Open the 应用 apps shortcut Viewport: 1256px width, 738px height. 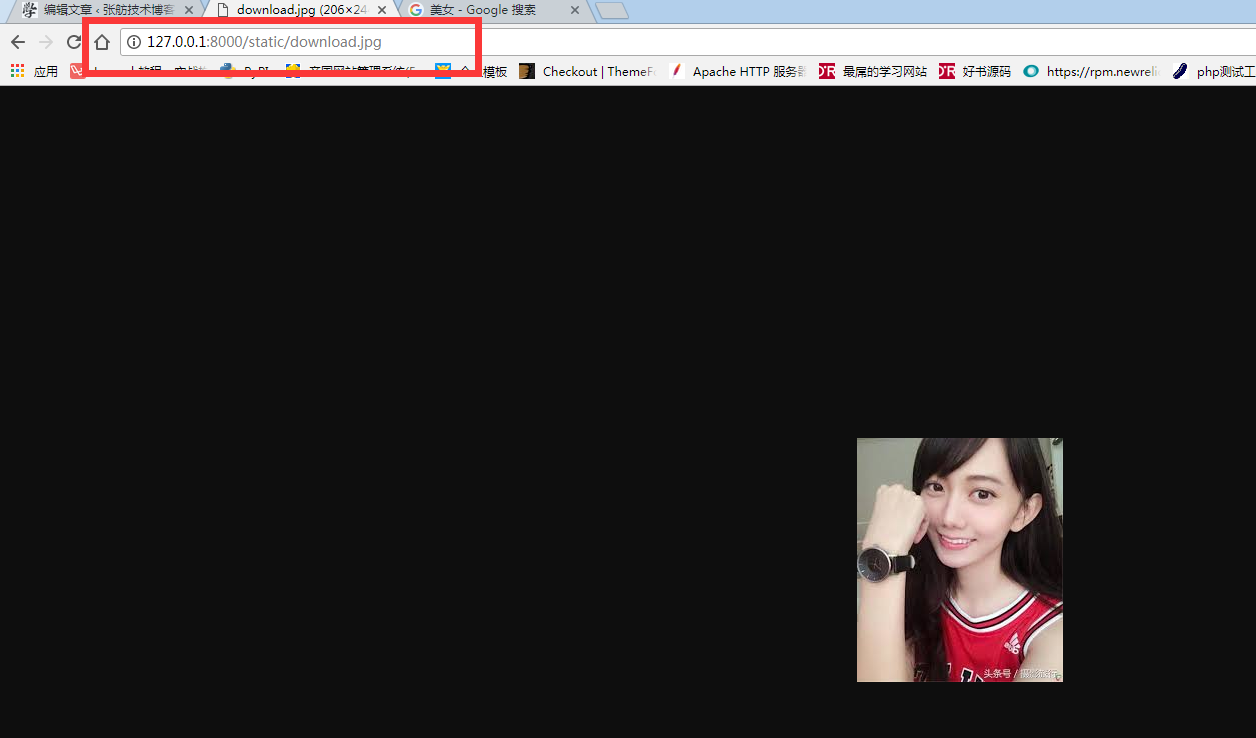(35, 71)
